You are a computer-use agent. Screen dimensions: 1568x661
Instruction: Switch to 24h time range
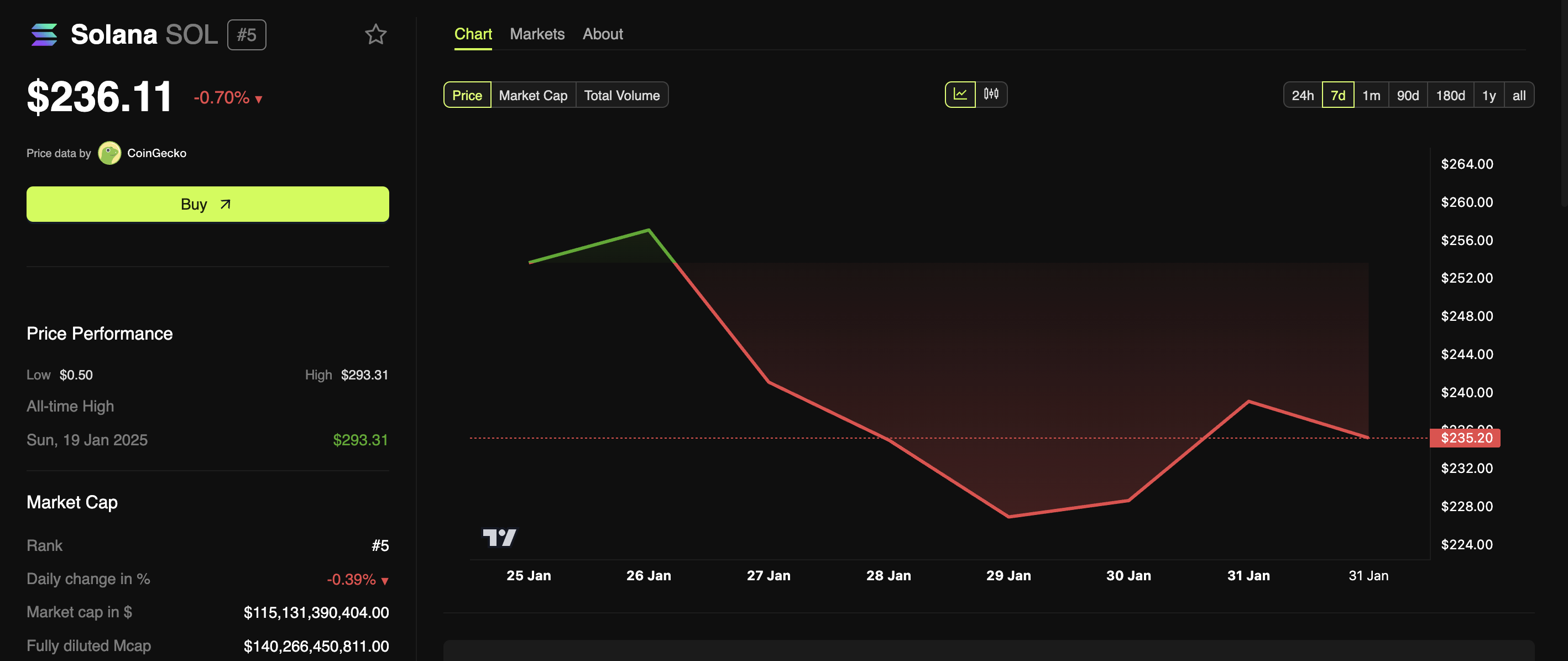pos(1302,94)
